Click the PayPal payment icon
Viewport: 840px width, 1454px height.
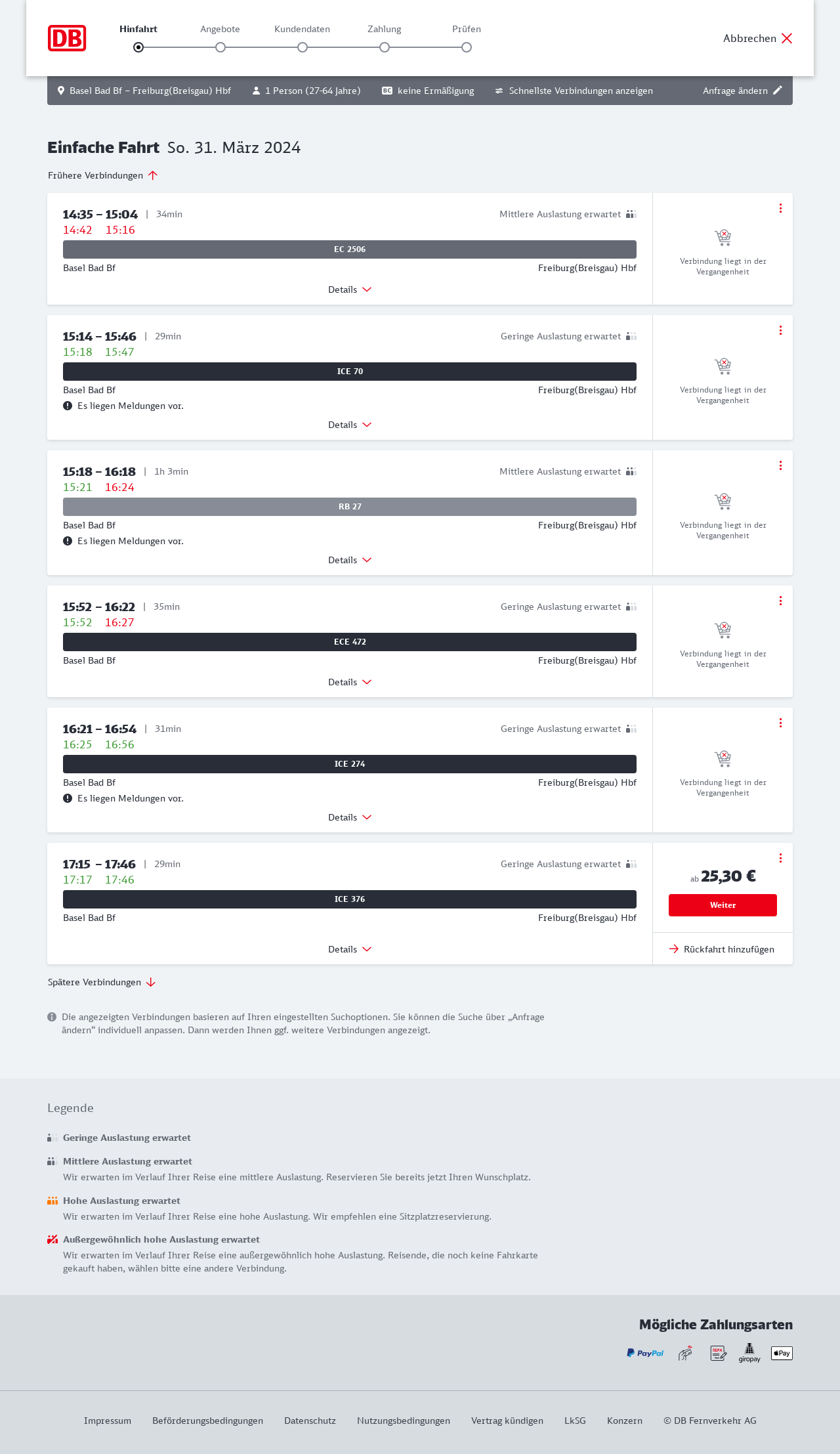coord(644,1353)
